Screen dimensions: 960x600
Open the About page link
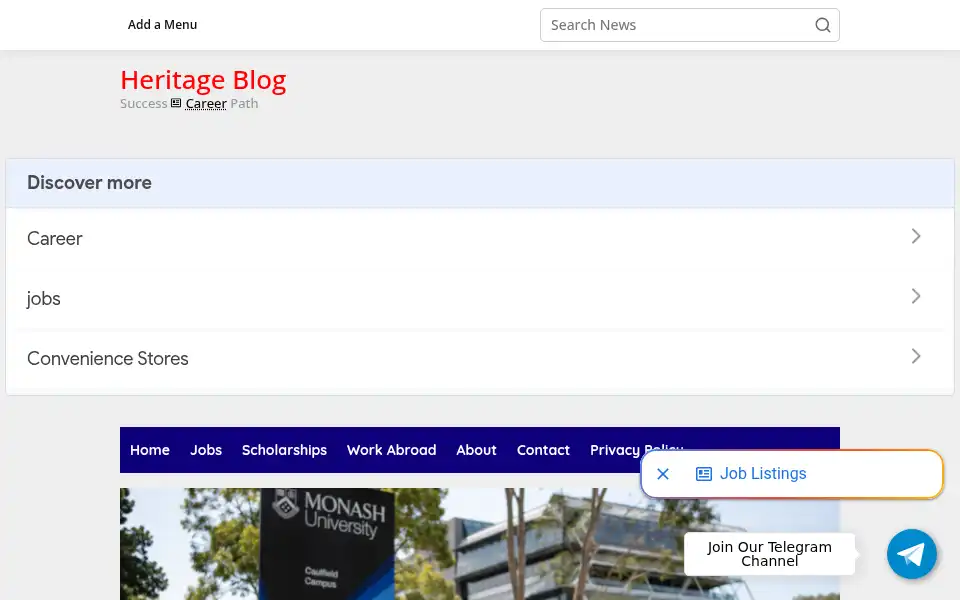(x=476, y=450)
